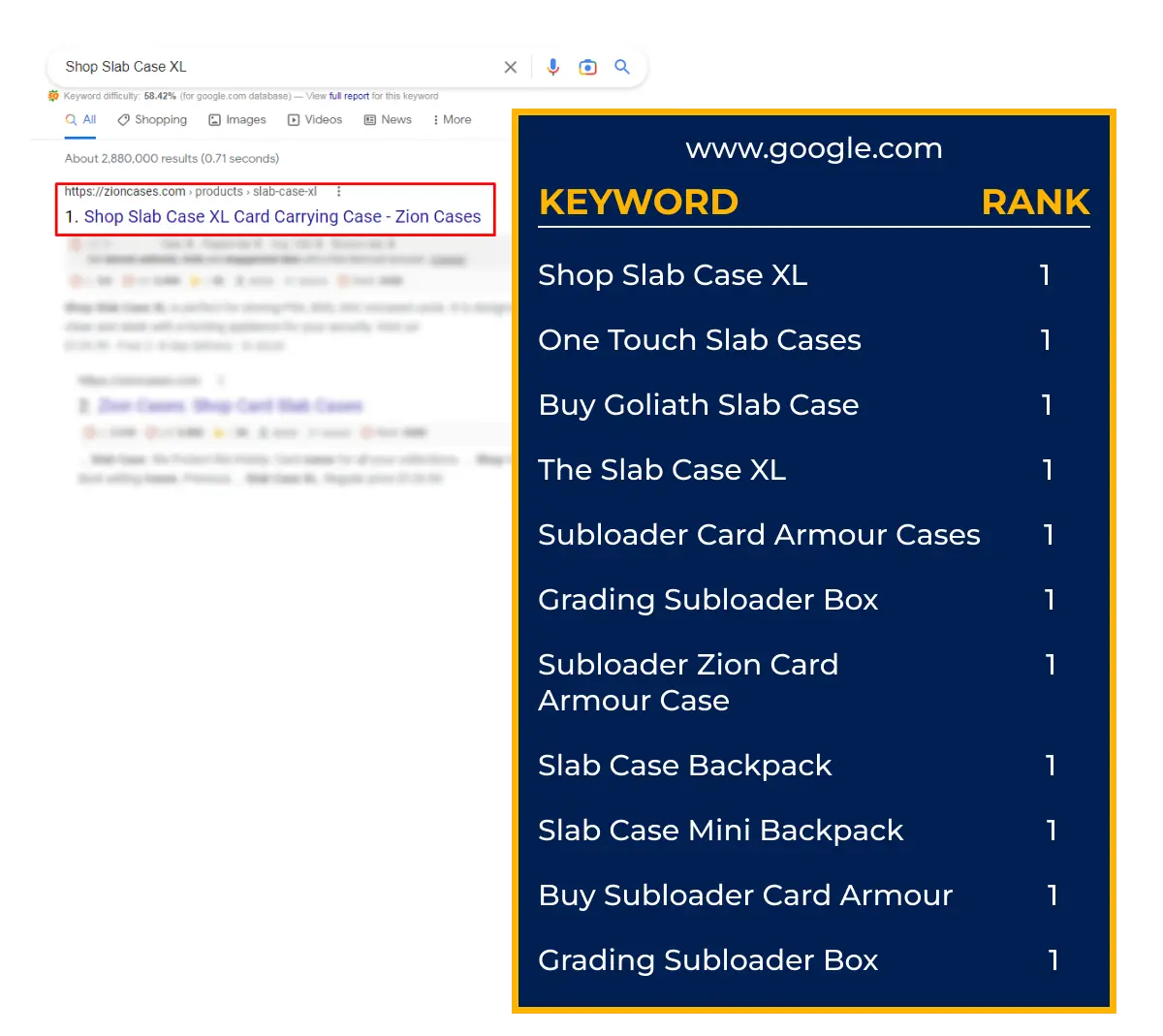Viewport: 1163px width, 1036px height.
Task: Click the www.google.com heading in the panel
Action: (814, 148)
